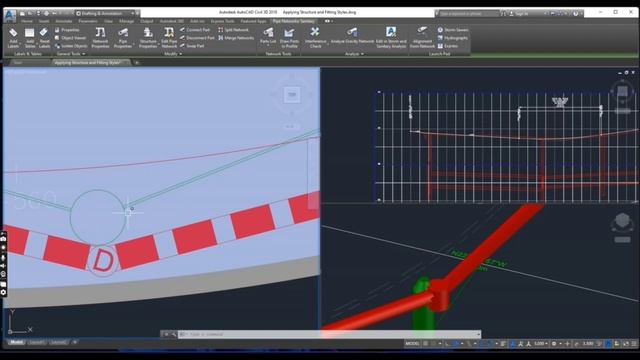Image resolution: width=640 pixels, height=360 pixels.
Task: Click Isolate Objects
Action: (x=71, y=46)
